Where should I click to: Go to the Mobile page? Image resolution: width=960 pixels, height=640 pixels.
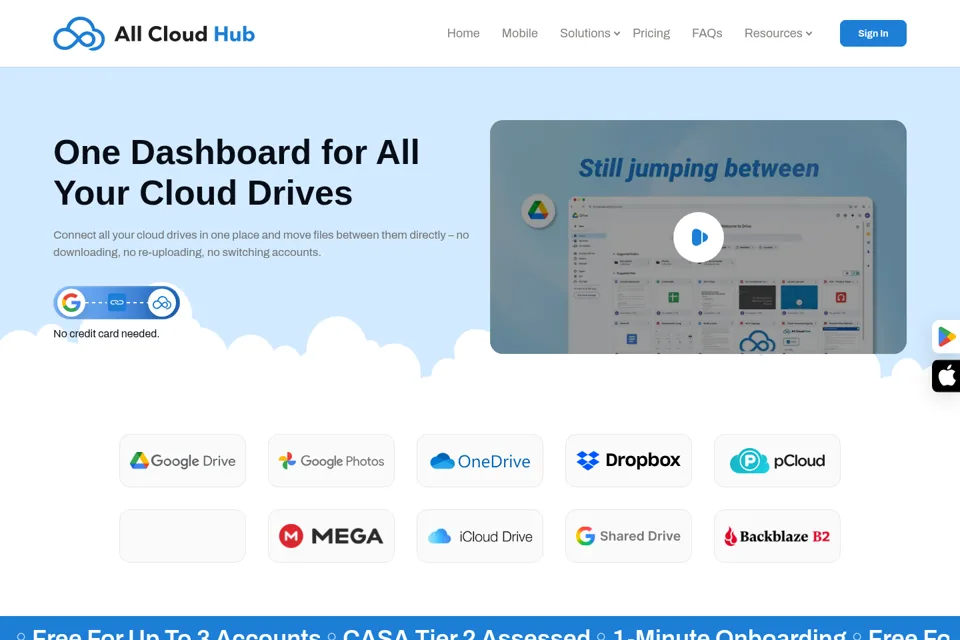519,33
